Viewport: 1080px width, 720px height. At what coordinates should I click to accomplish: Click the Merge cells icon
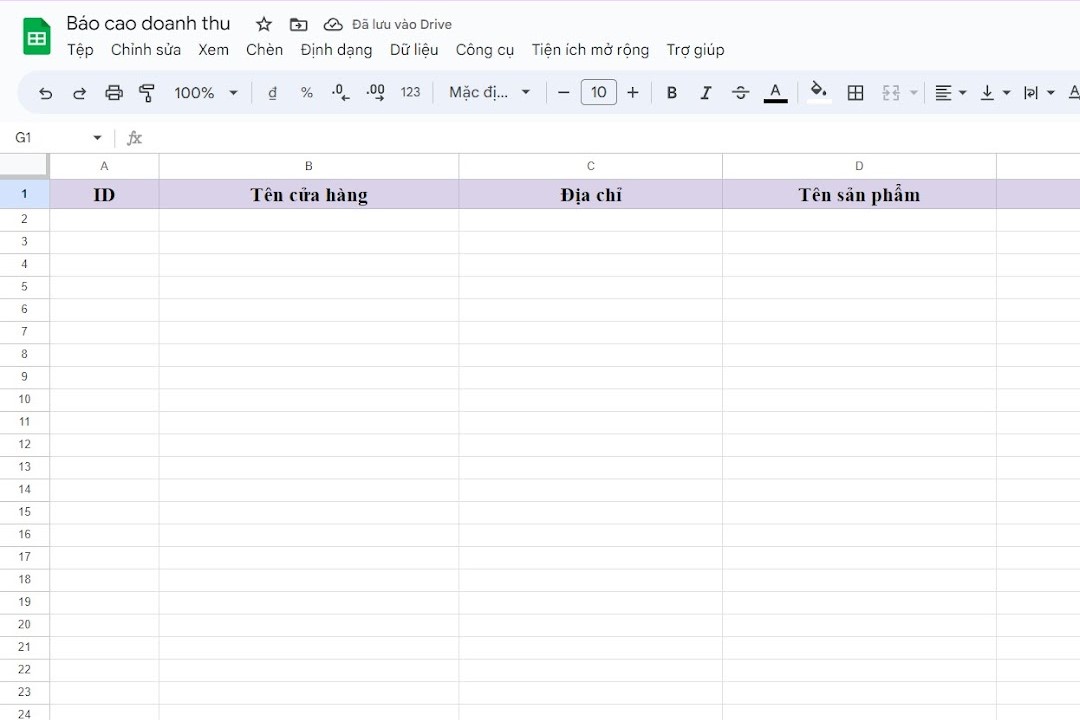point(889,92)
